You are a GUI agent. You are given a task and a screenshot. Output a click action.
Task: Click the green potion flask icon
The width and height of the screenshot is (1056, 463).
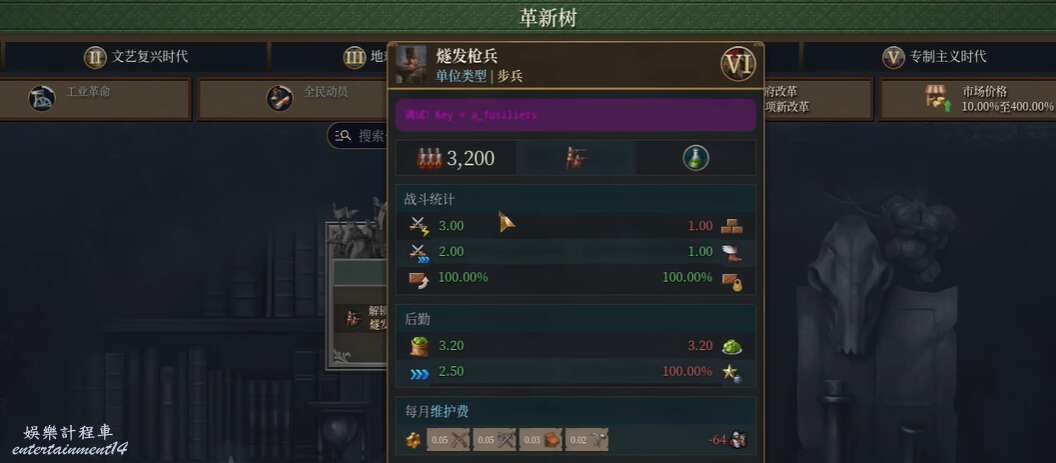click(x=696, y=158)
